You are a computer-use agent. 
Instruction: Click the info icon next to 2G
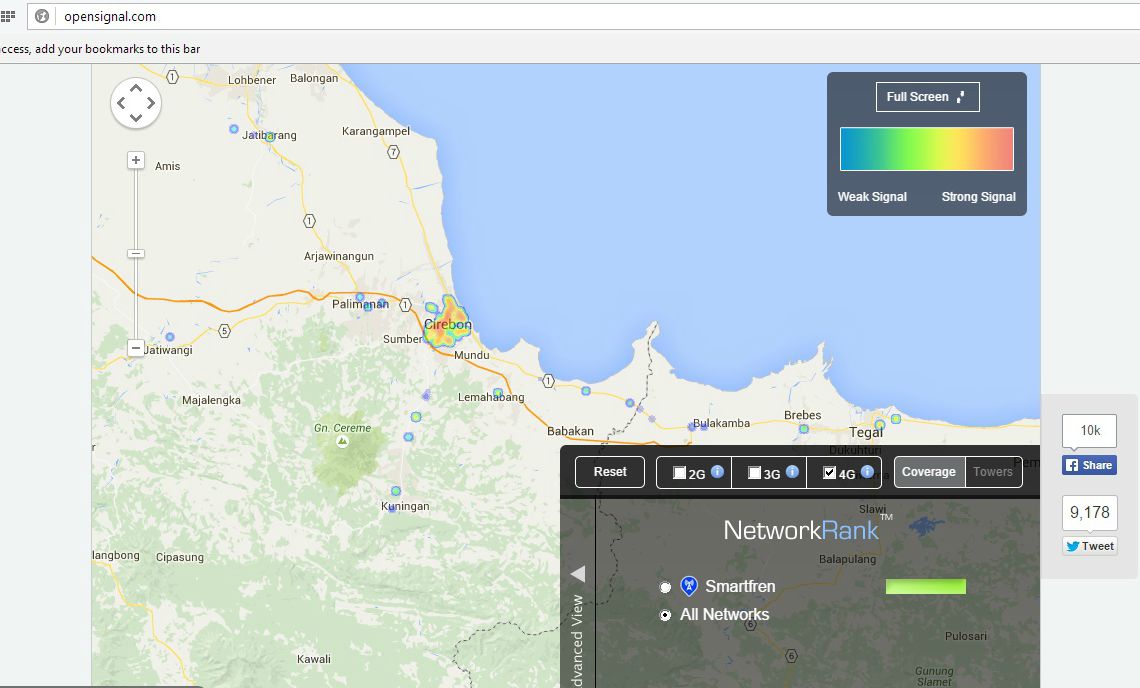point(717,472)
